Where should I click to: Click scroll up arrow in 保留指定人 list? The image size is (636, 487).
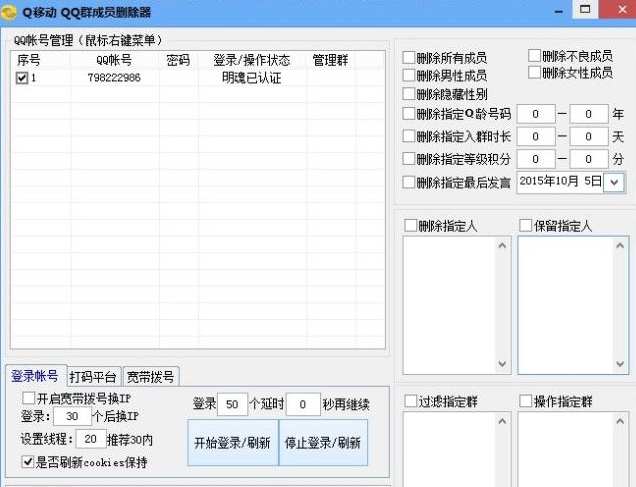pyautogui.click(x=620, y=245)
